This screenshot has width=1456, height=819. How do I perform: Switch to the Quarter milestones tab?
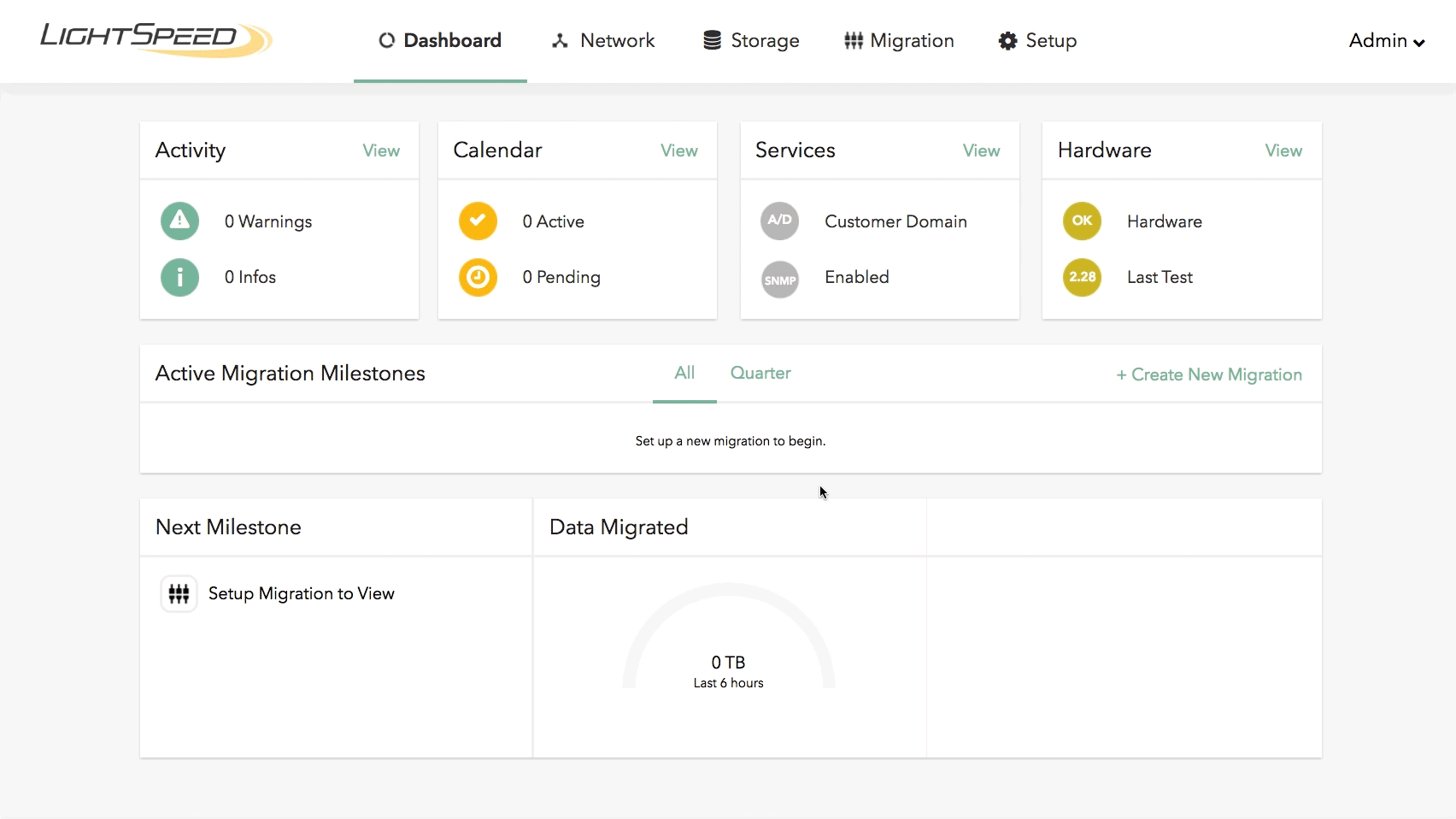[x=760, y=373]
